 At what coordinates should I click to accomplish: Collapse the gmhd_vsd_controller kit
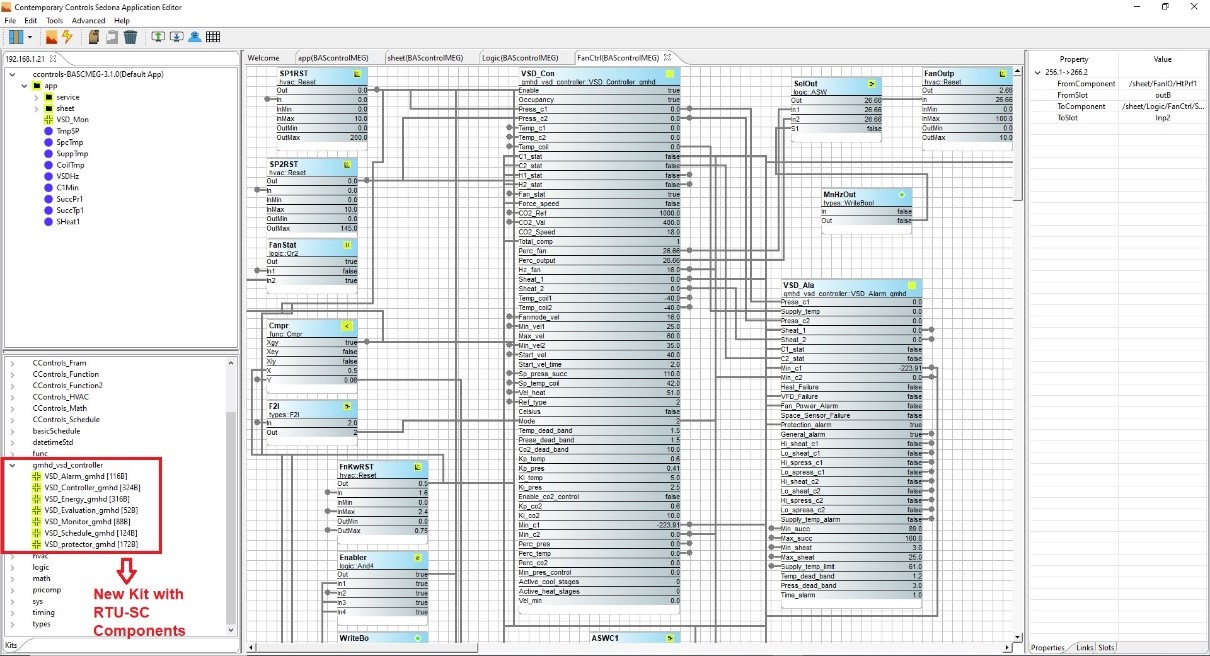tap(12, 465)
